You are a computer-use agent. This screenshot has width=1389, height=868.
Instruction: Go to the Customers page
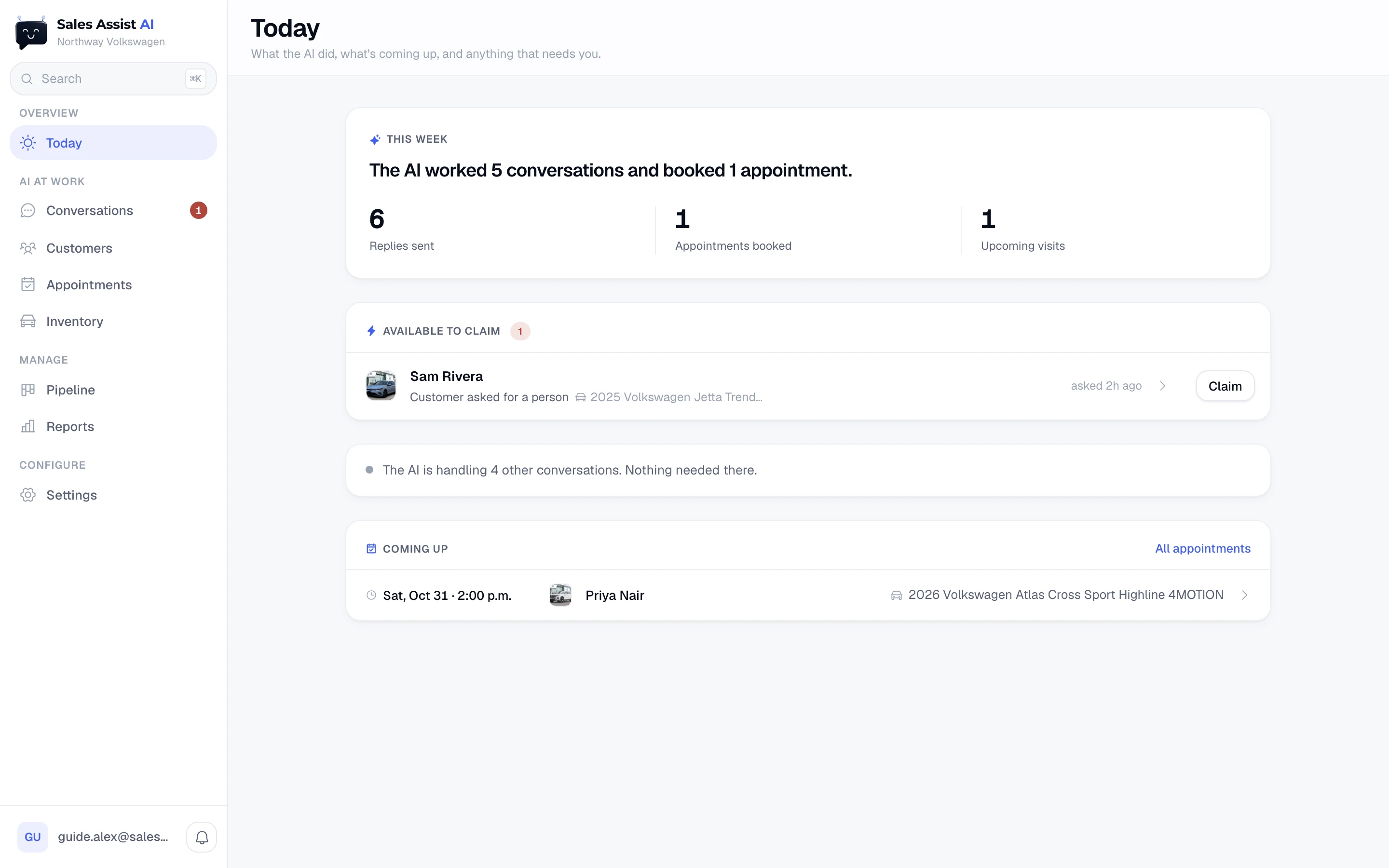pyautogui.click(x=113, y=248)
